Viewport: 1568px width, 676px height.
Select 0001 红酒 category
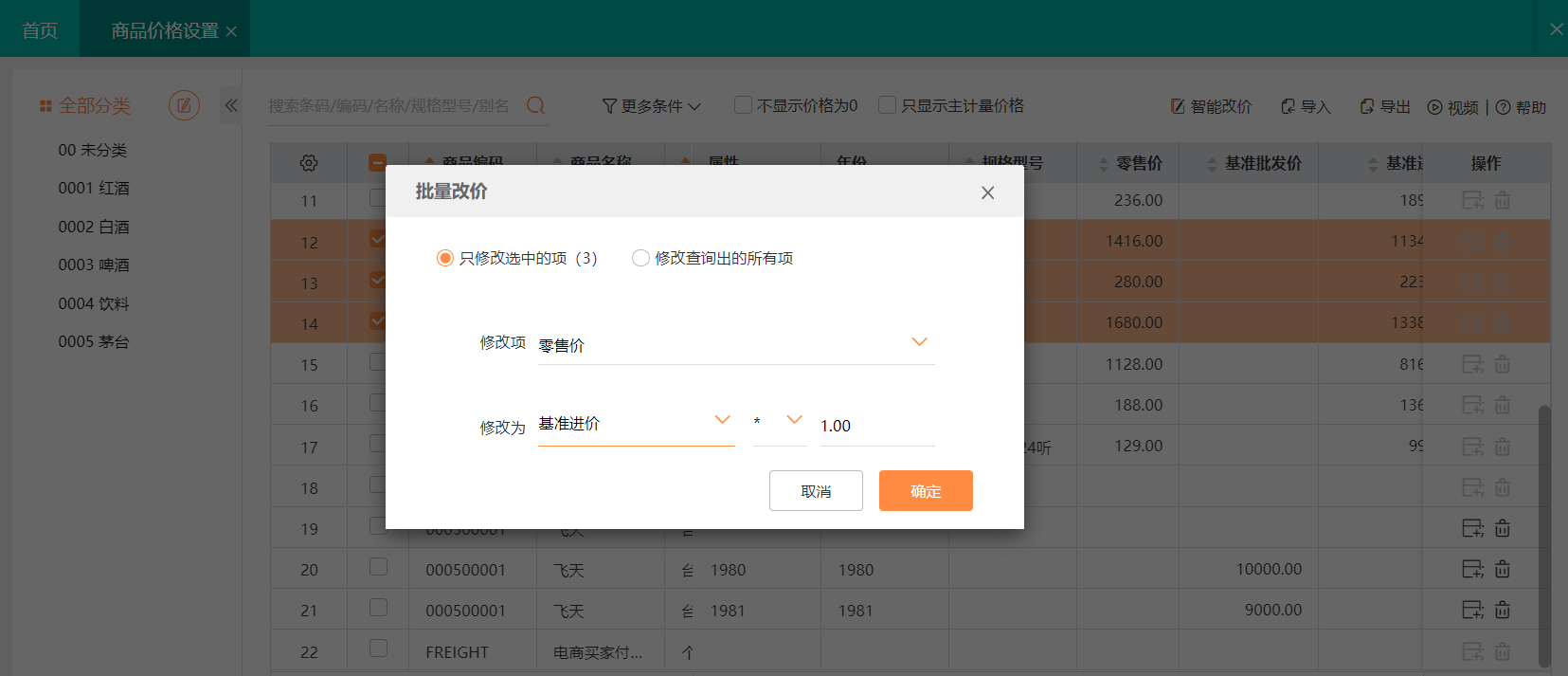(x=94, y=188)
